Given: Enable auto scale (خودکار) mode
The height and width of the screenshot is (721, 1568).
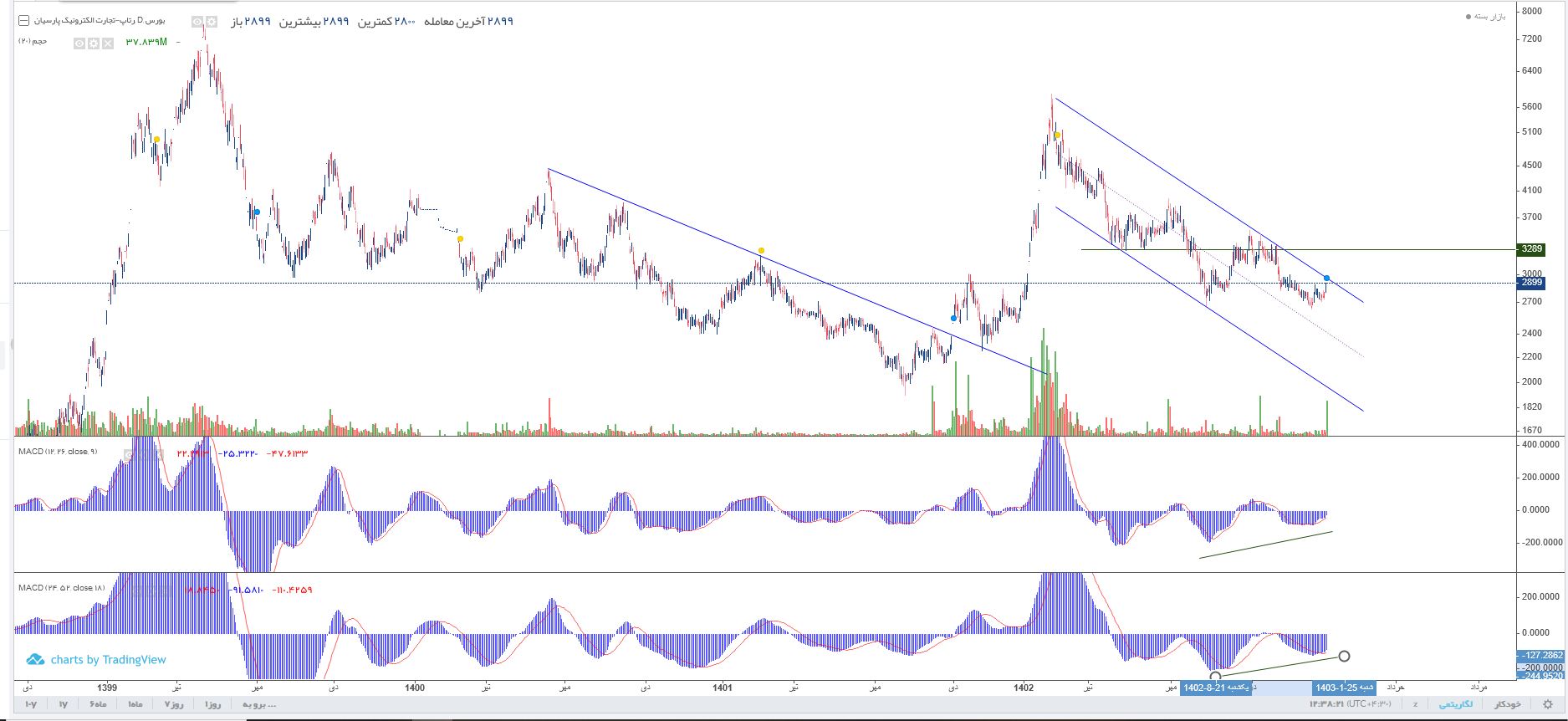Looking at the screenshot, I should tap(1507, 704).
